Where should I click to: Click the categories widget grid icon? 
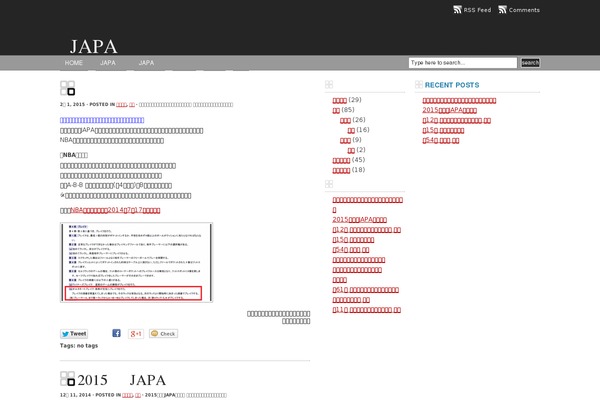pyautogui.click(x=330, y=85)
